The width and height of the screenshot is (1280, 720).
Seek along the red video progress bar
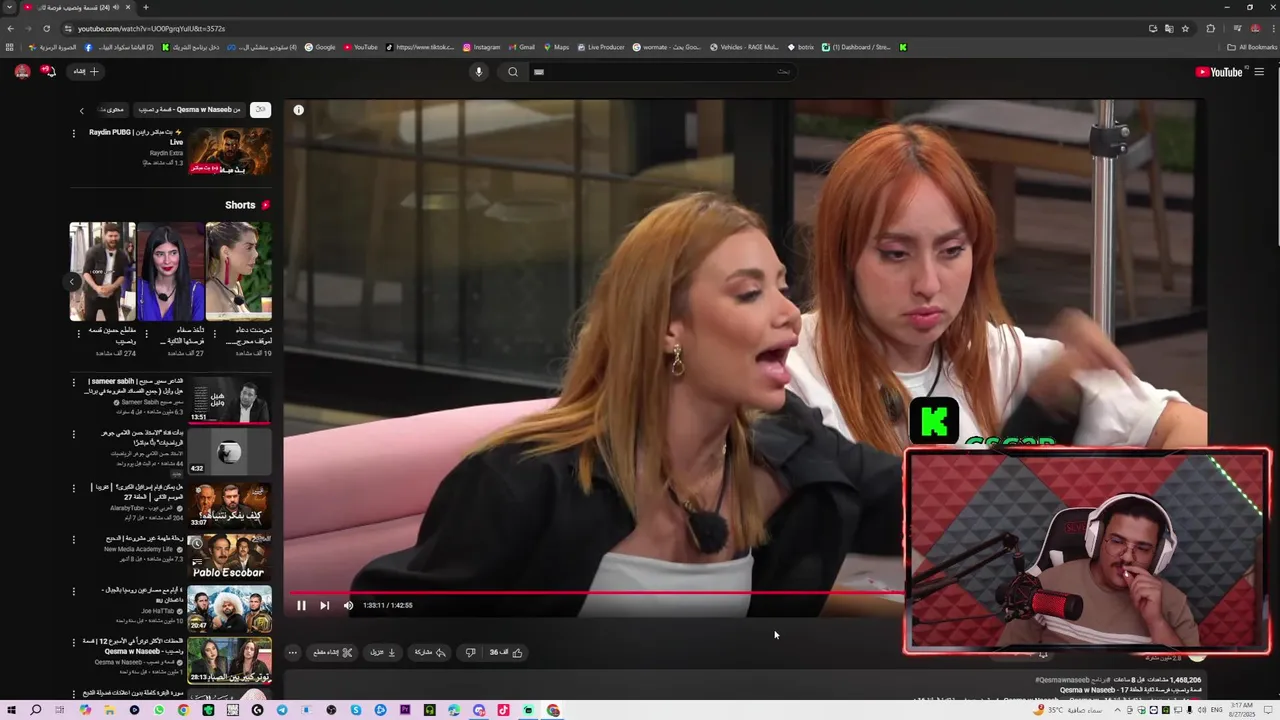tap(596, 592)
